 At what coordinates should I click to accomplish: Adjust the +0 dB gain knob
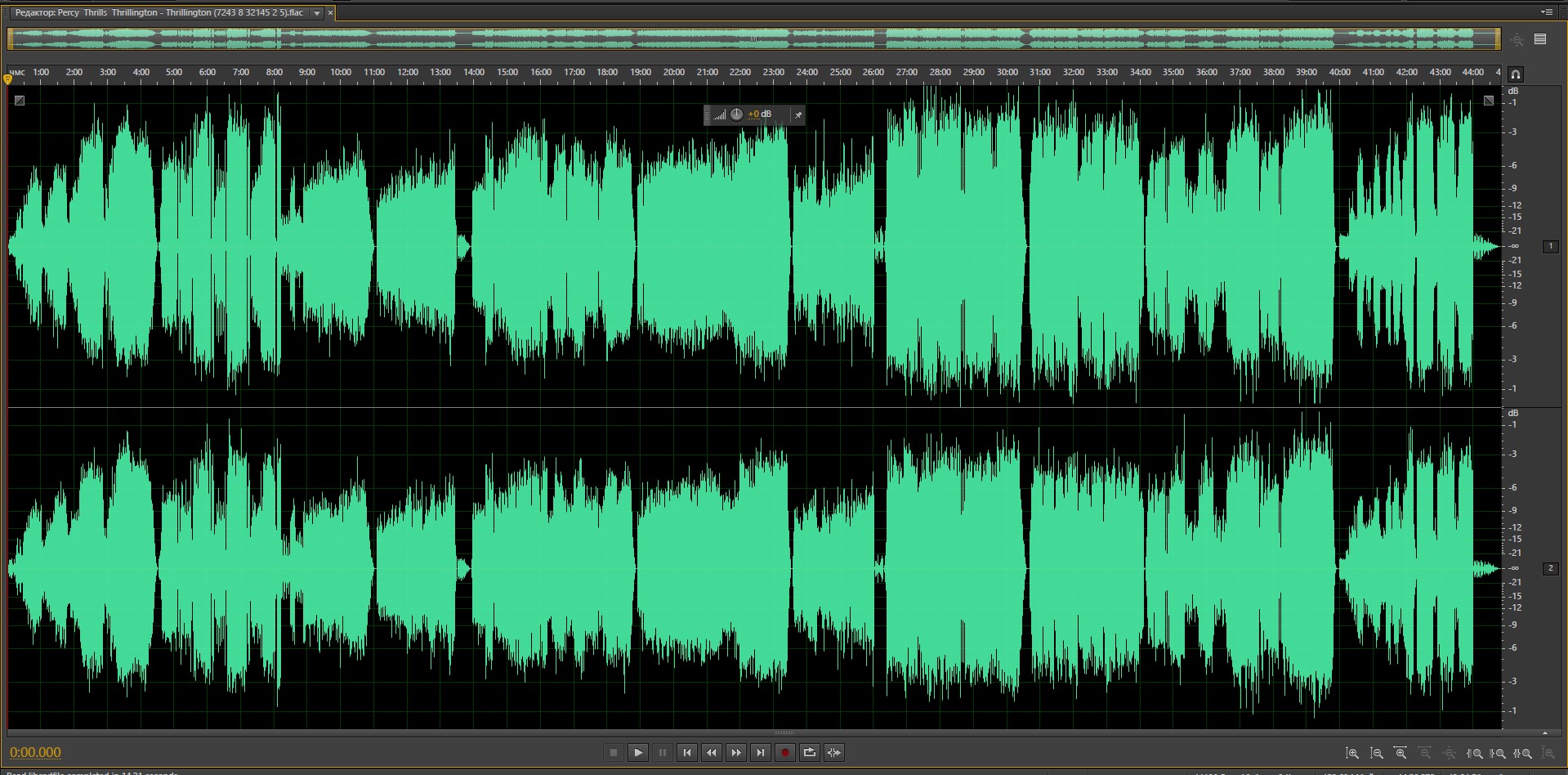pos(736,114)
